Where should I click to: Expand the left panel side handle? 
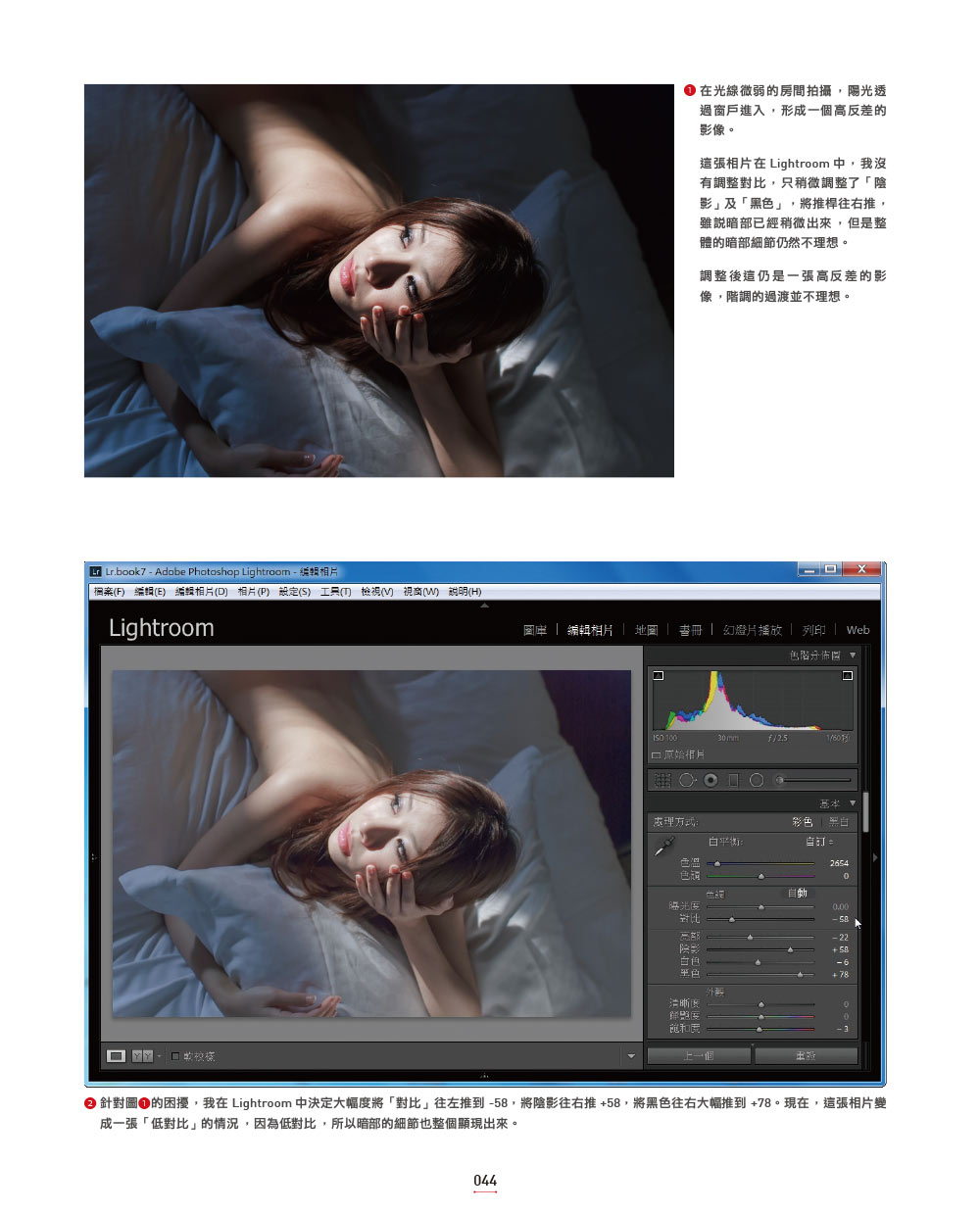94,857
